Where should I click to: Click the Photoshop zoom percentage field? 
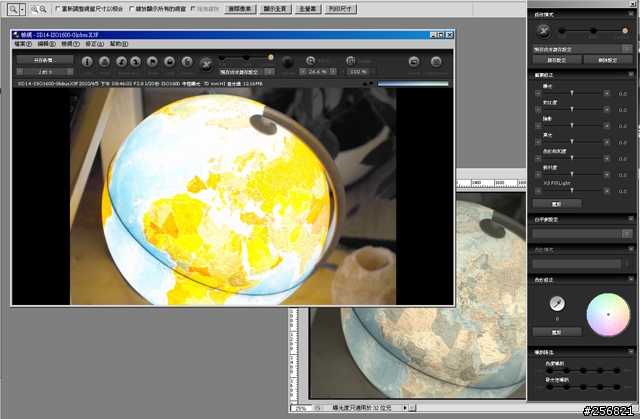pyautogui.click(x=301, y=408)
